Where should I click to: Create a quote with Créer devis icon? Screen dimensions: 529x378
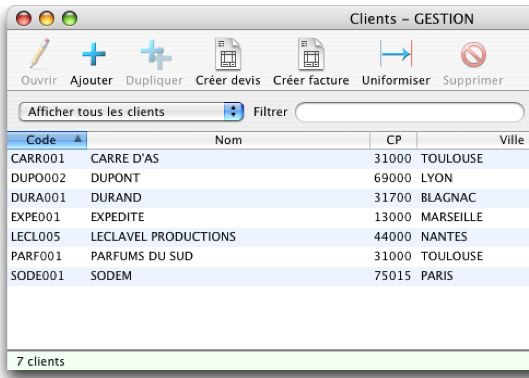(228, 54)
